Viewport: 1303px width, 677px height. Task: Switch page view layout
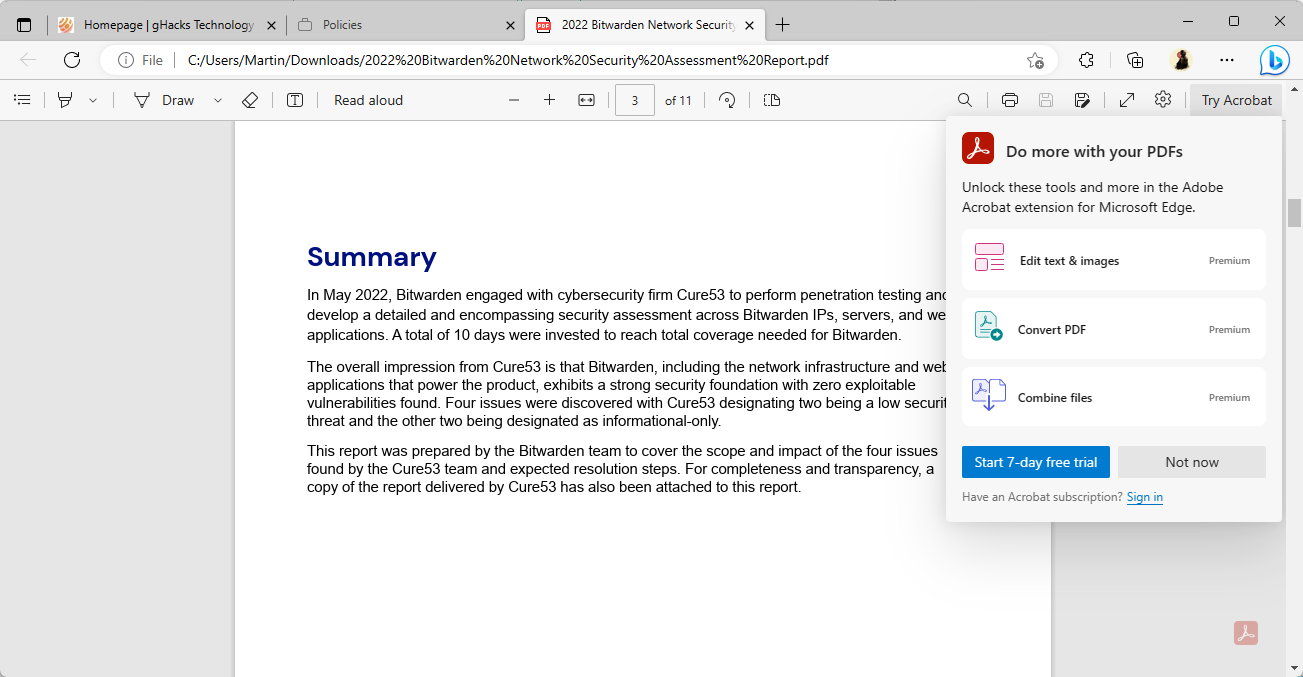[772, 100]
